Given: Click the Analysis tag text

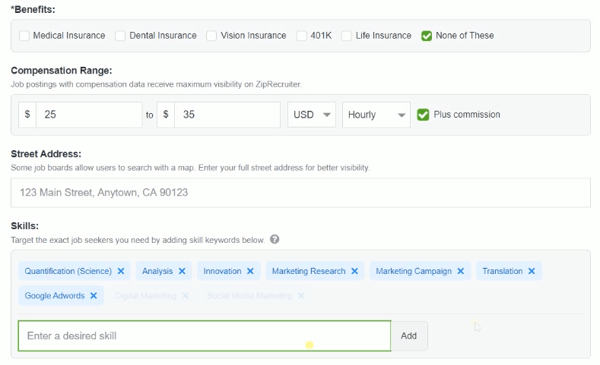Looking at the screenshot, I should (x=157, y=271).
